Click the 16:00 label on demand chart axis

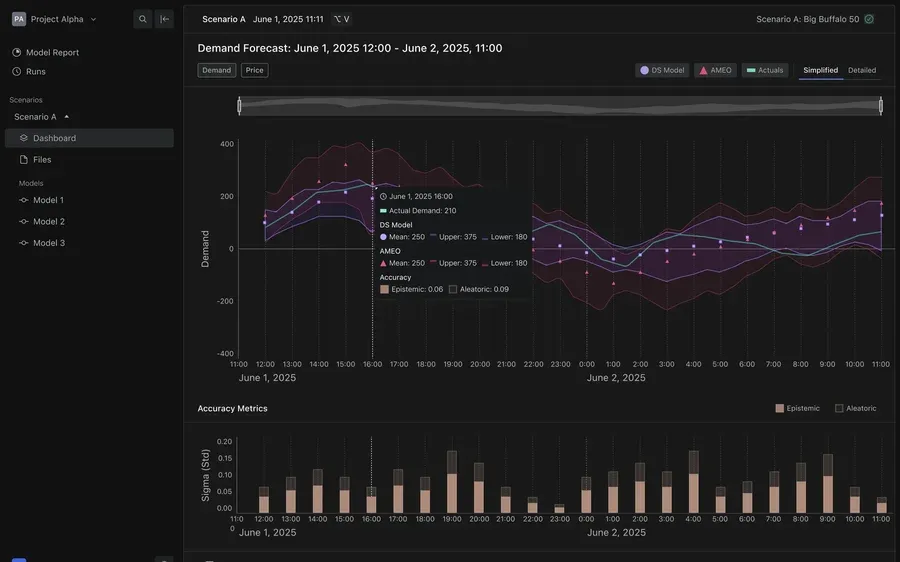(373, 364)
